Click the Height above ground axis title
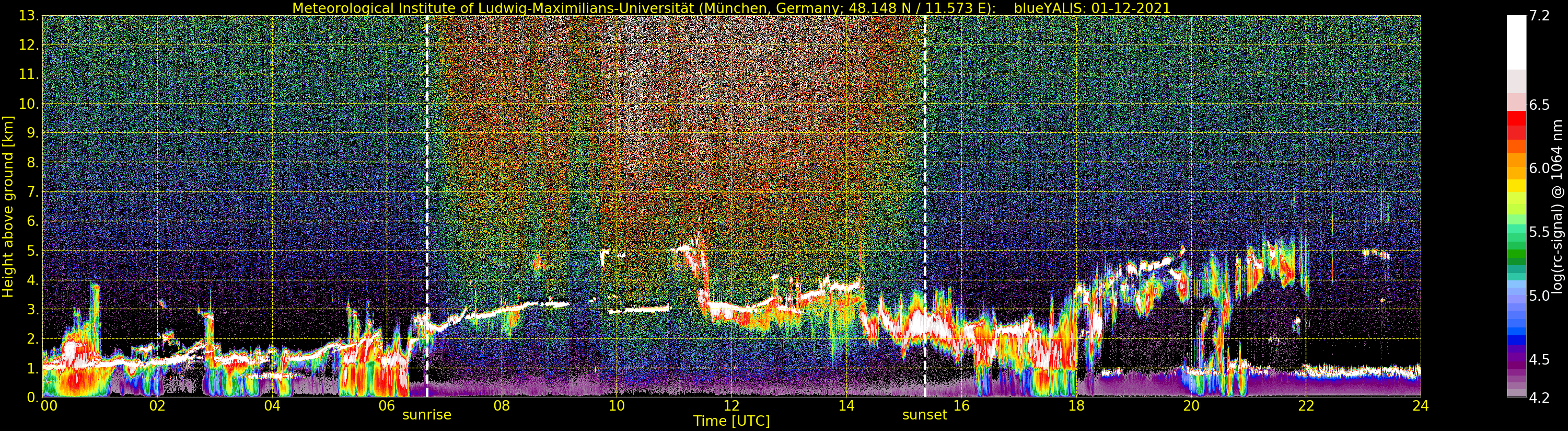Screen dimensions: 1568x431 point(8,206)
